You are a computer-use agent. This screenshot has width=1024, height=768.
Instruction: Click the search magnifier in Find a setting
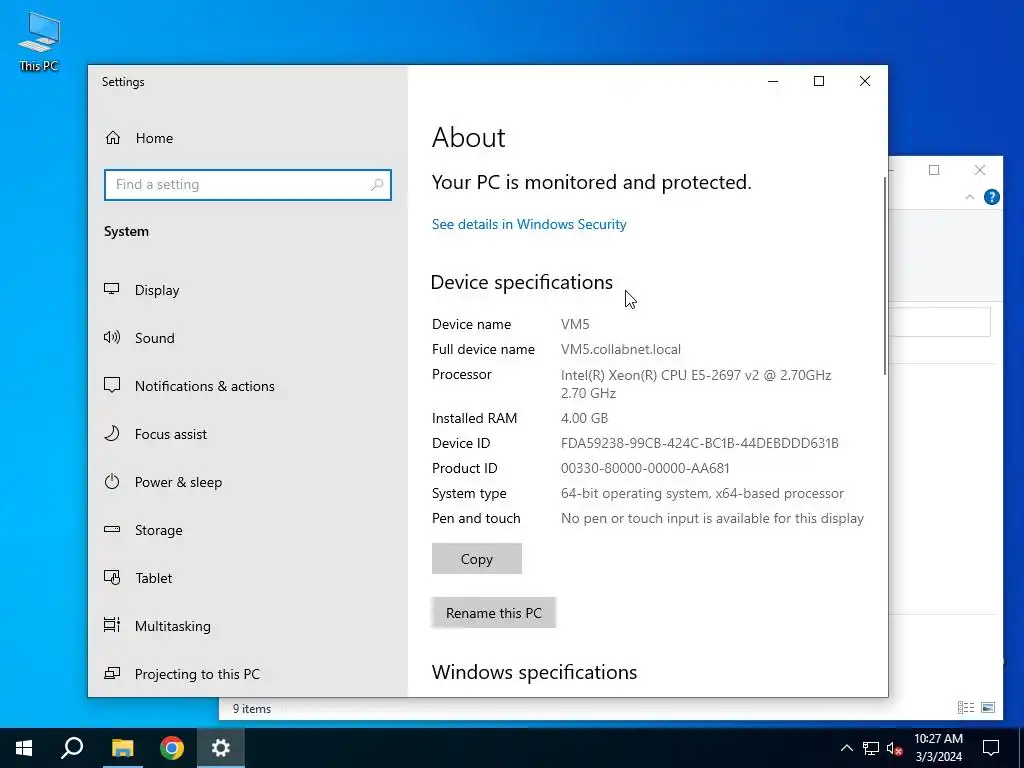coord(377,185)
